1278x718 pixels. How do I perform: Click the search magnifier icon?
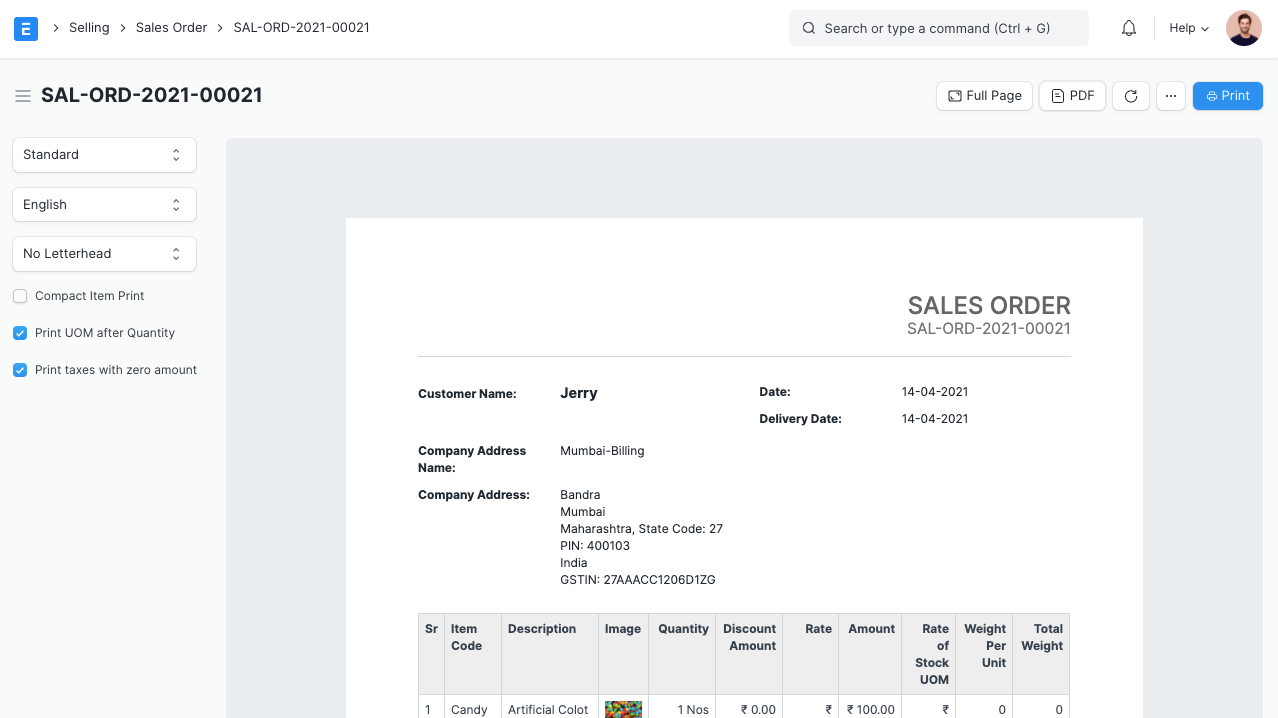tap(808, 28)
